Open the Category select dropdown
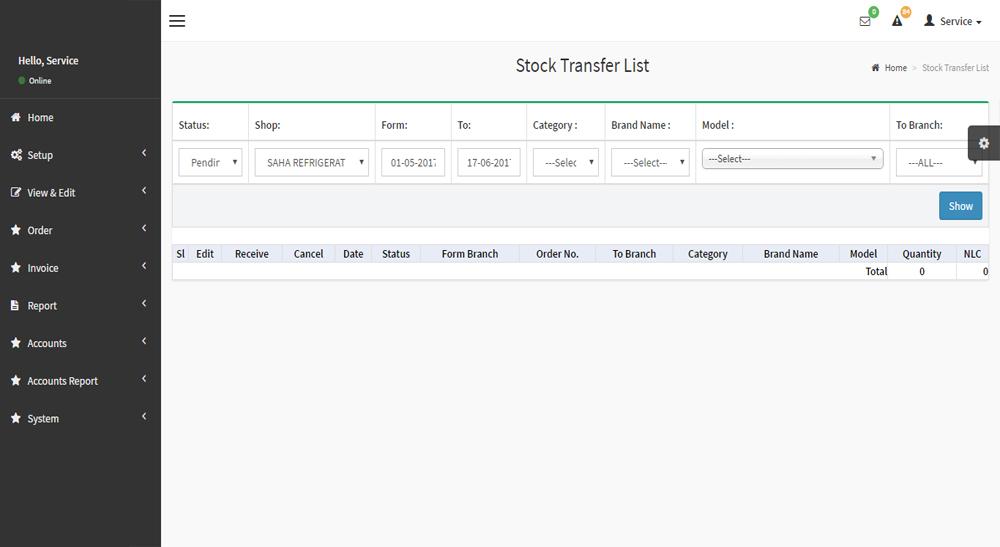The width and height of the screenshot is (1000, 547). click(565, 162)
